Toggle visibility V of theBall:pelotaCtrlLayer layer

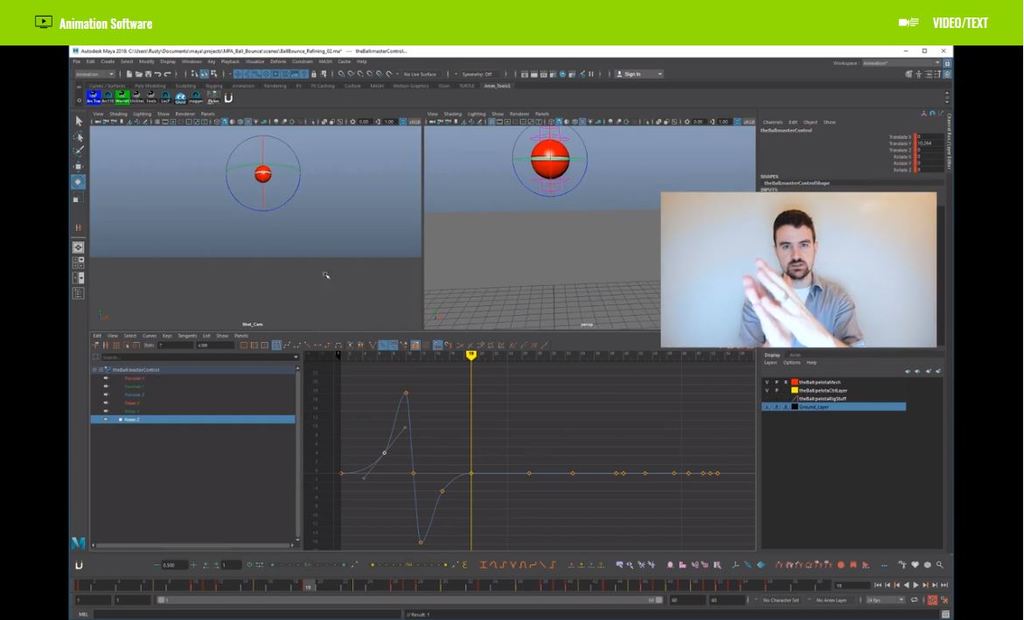point(767,390)
